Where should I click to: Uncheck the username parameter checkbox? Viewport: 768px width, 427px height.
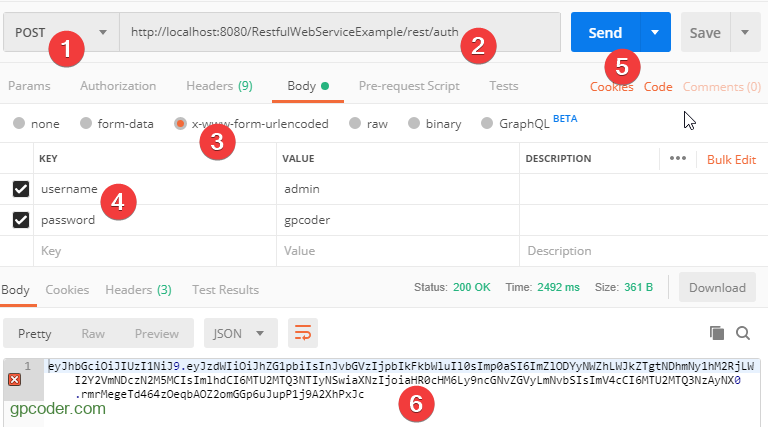click(x=21, y=189)
